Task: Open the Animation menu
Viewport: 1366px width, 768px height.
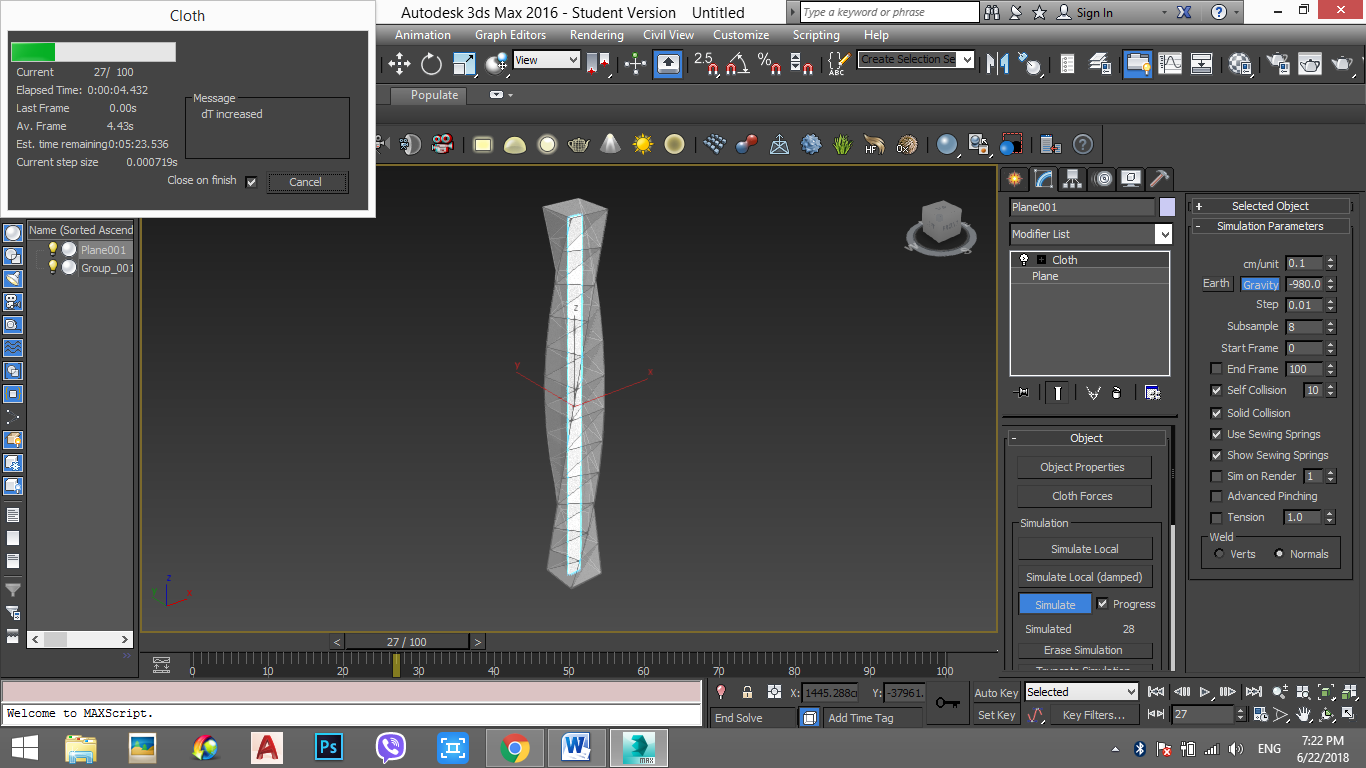Action: 423,35
